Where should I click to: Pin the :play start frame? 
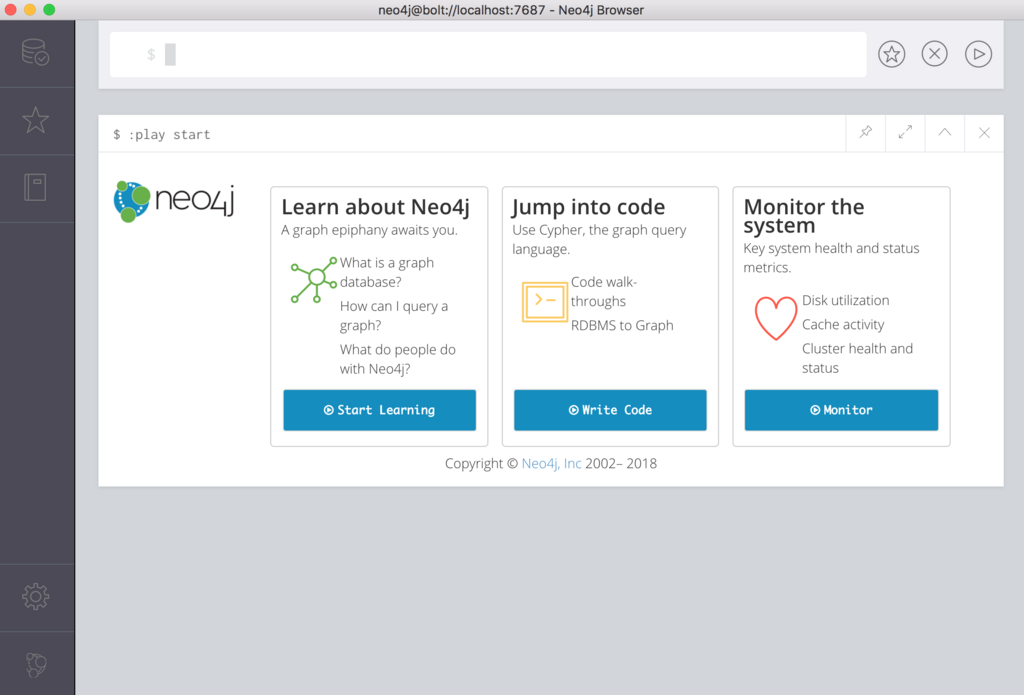point(865,133)
